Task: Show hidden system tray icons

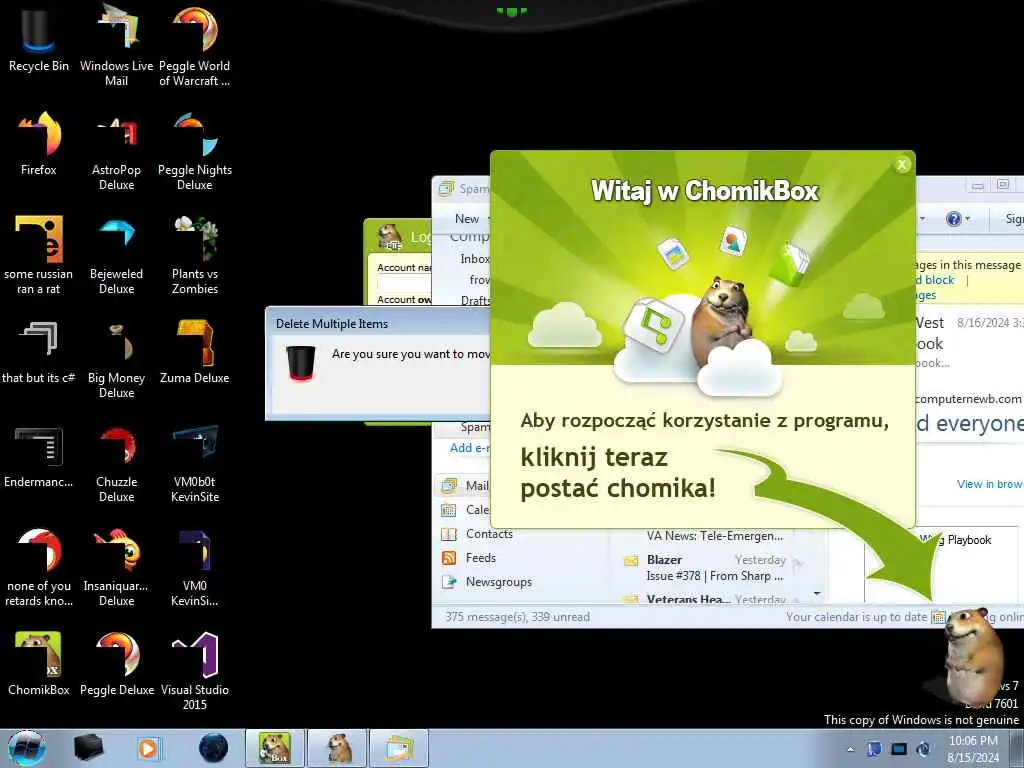Action: (x=850, y=749)
